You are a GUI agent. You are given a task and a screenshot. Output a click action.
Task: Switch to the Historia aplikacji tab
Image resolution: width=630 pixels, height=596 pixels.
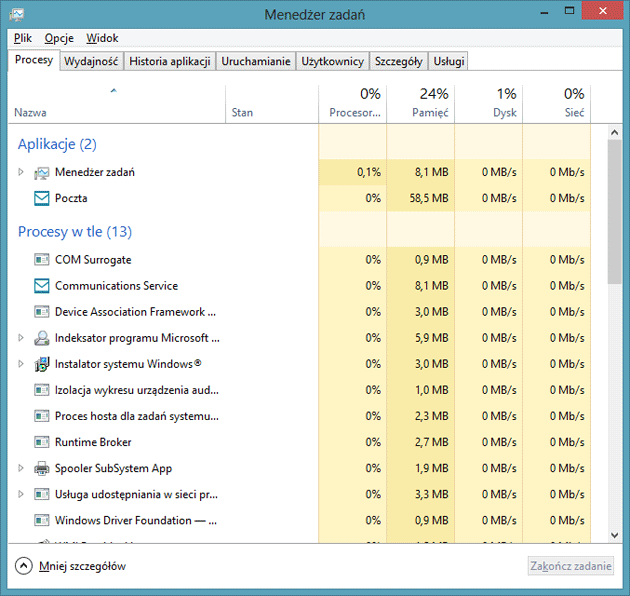[170, 61]
